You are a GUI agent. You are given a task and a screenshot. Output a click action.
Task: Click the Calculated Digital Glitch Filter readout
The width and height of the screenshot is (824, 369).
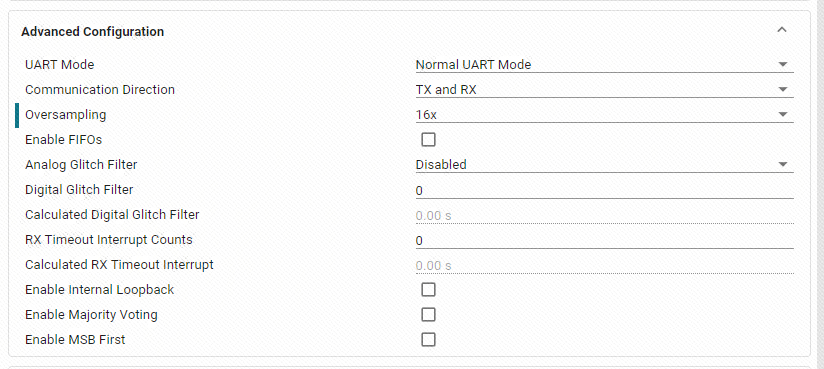[604, 216]
